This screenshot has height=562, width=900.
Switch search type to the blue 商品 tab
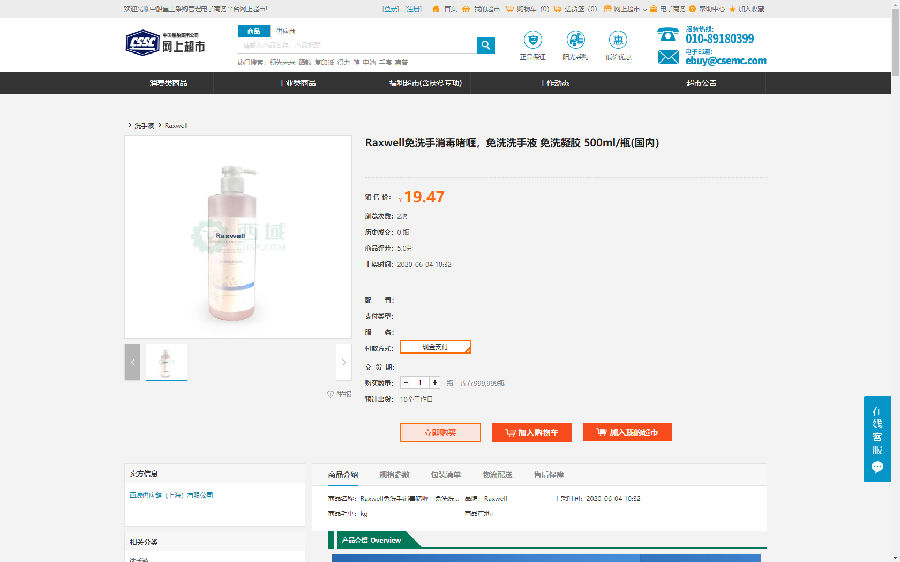tap(254, 31)
